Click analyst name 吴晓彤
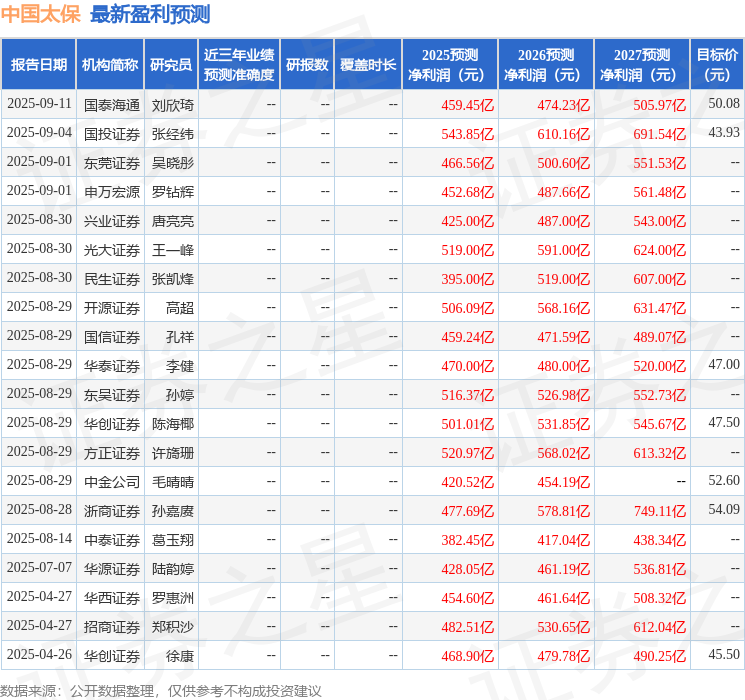This screenshot has height=700, width=745. click(x=172, y=163)
